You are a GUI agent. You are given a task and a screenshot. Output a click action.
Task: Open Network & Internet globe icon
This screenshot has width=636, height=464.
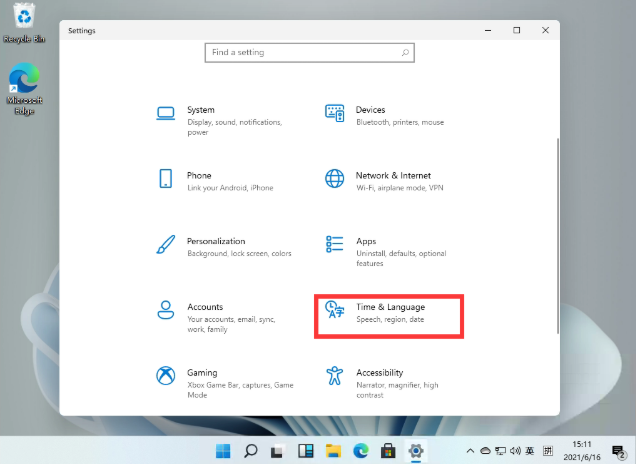[x=335, y=179]
